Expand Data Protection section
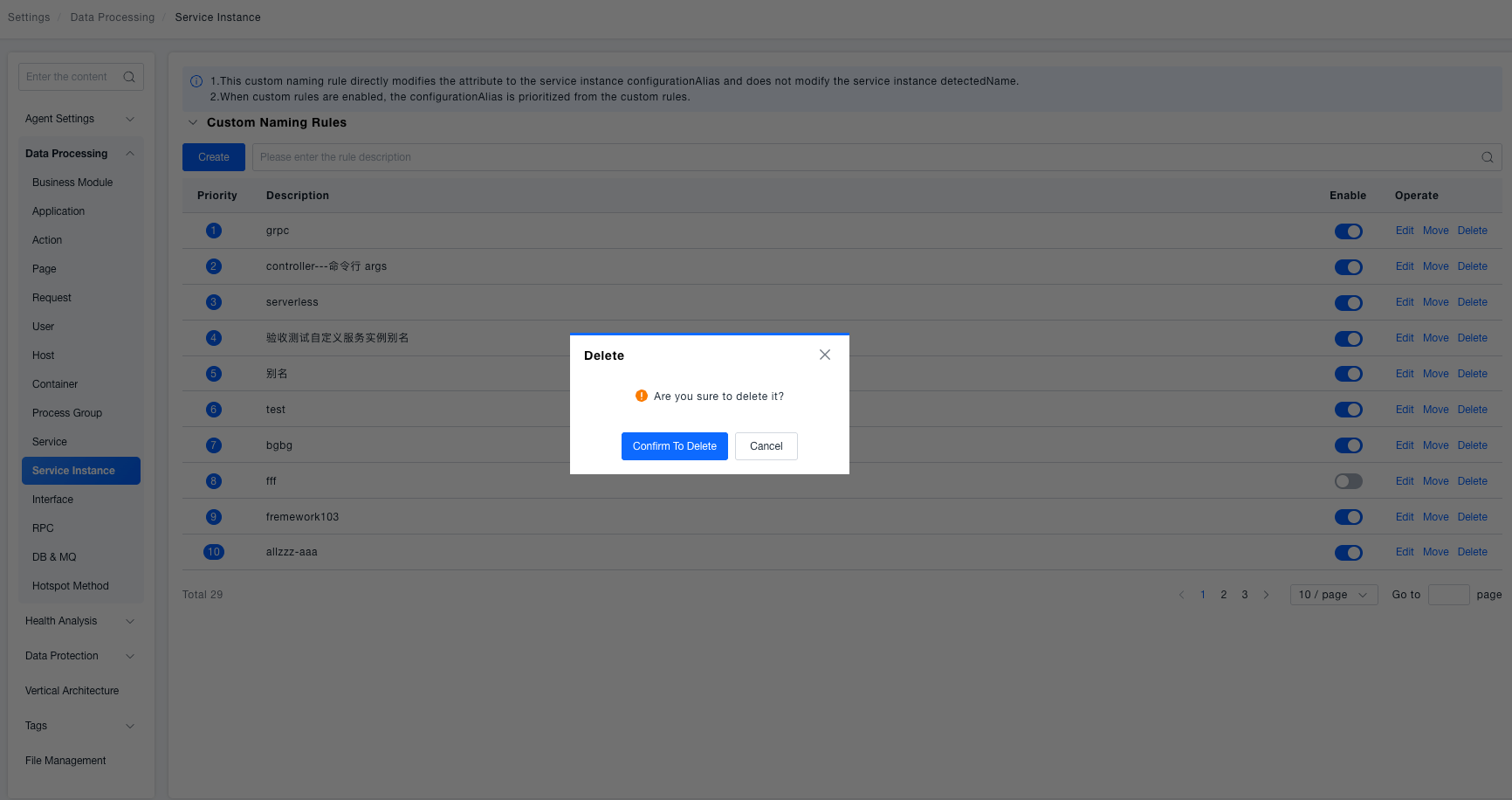1512x800 pixels. (x=80, y=656)
